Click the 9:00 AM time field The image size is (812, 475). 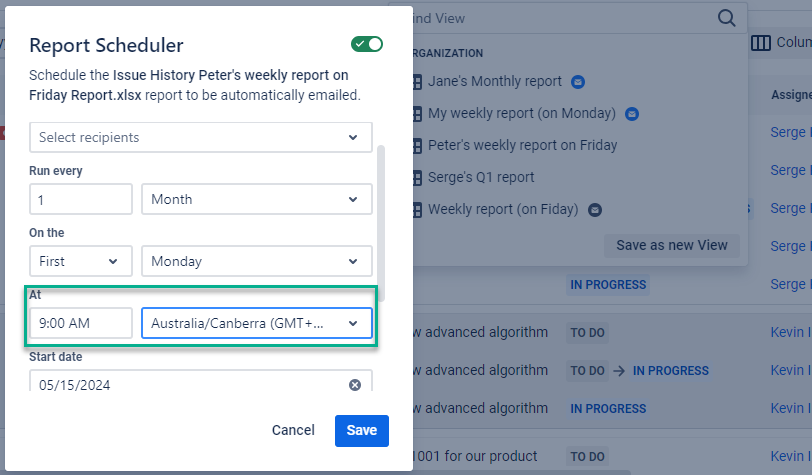pyautogui.click(x=81, y=323)
